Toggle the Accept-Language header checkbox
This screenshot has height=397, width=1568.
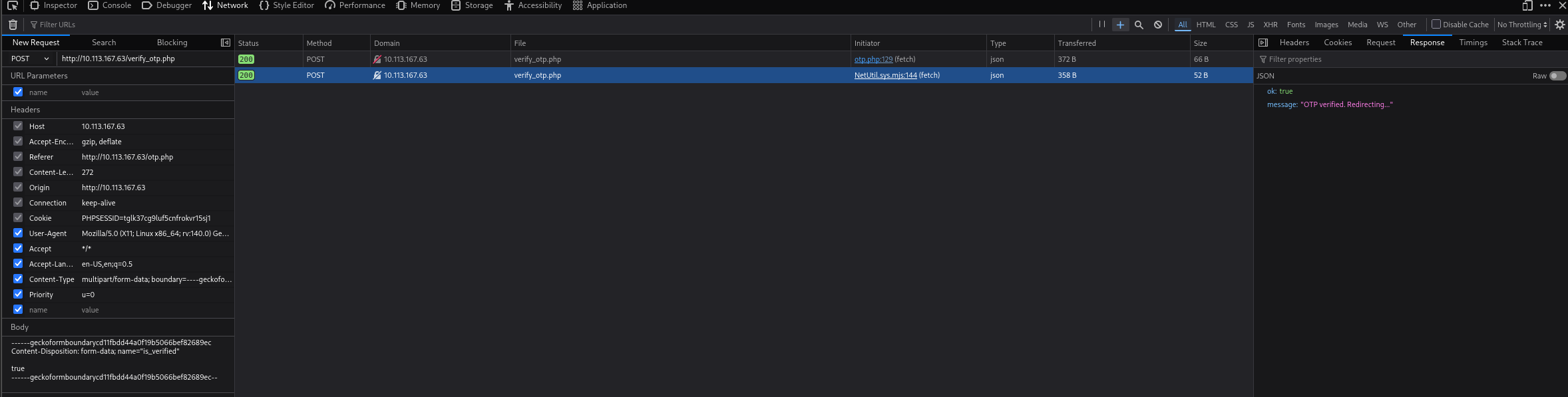[18, 263]
